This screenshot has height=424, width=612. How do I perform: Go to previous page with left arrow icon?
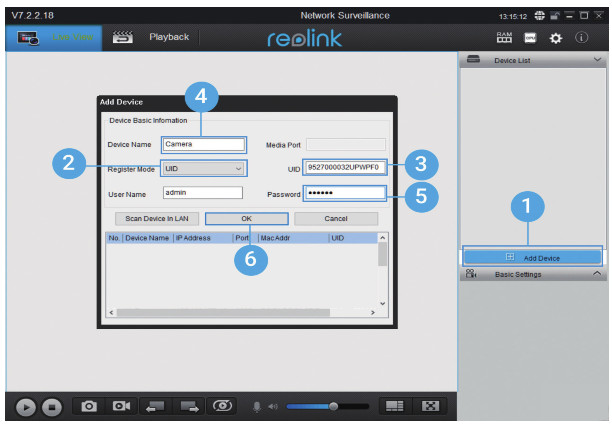click(155, 406)
